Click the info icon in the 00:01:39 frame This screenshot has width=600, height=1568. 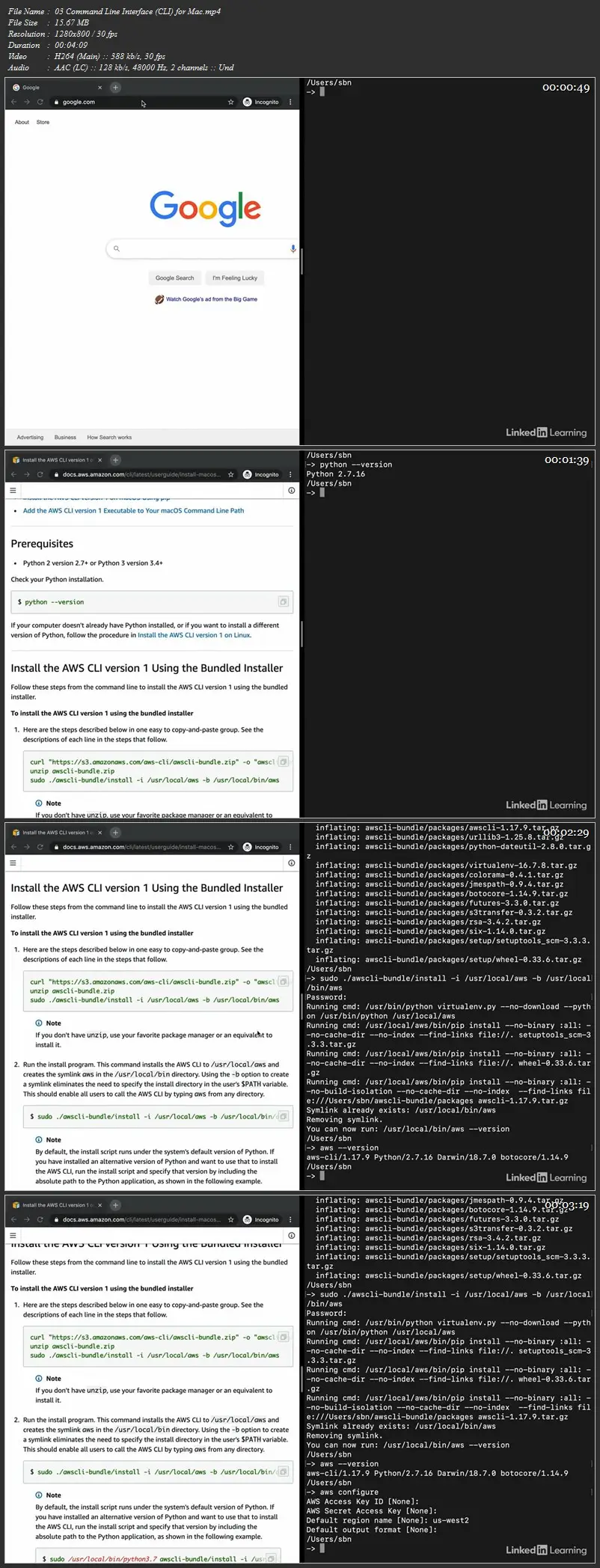(291, 491)
